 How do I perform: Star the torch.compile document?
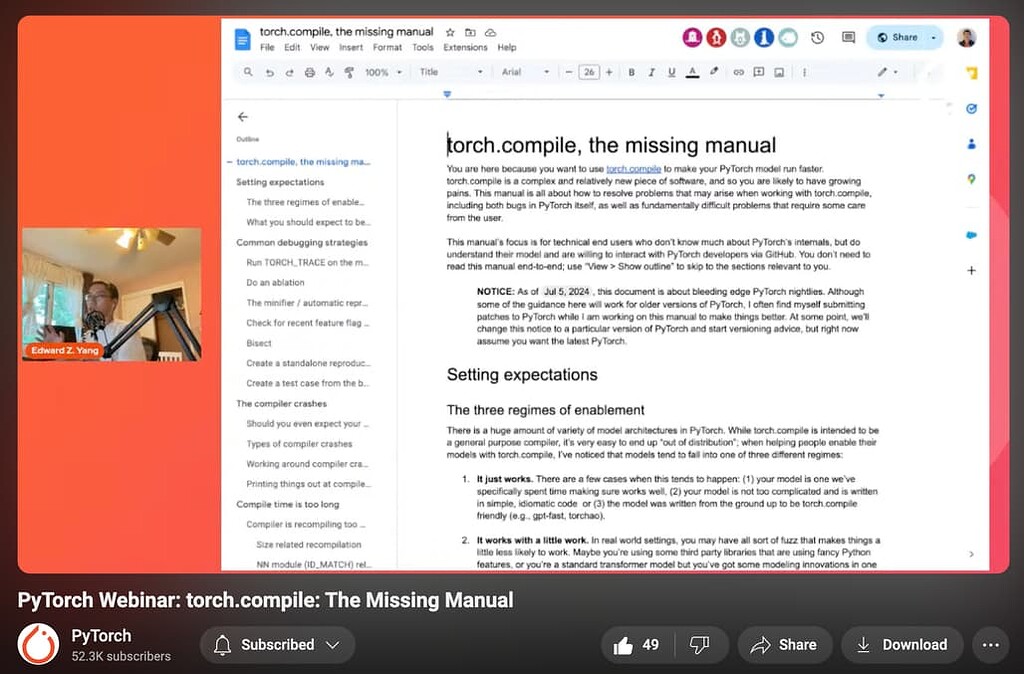click(450, 32)
